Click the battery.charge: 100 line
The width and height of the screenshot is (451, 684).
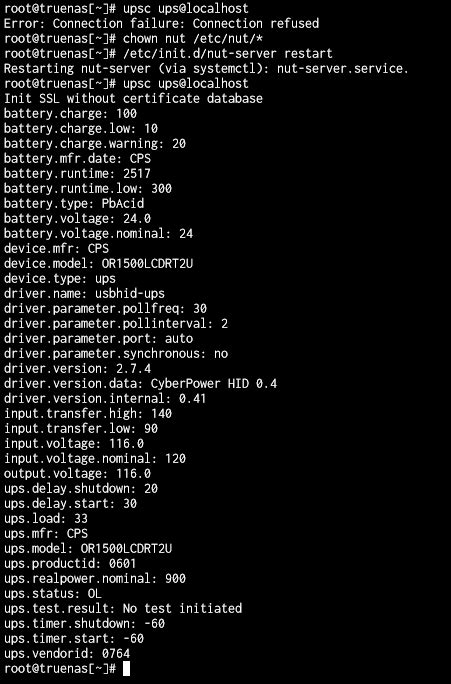click(x=70, y=114)
